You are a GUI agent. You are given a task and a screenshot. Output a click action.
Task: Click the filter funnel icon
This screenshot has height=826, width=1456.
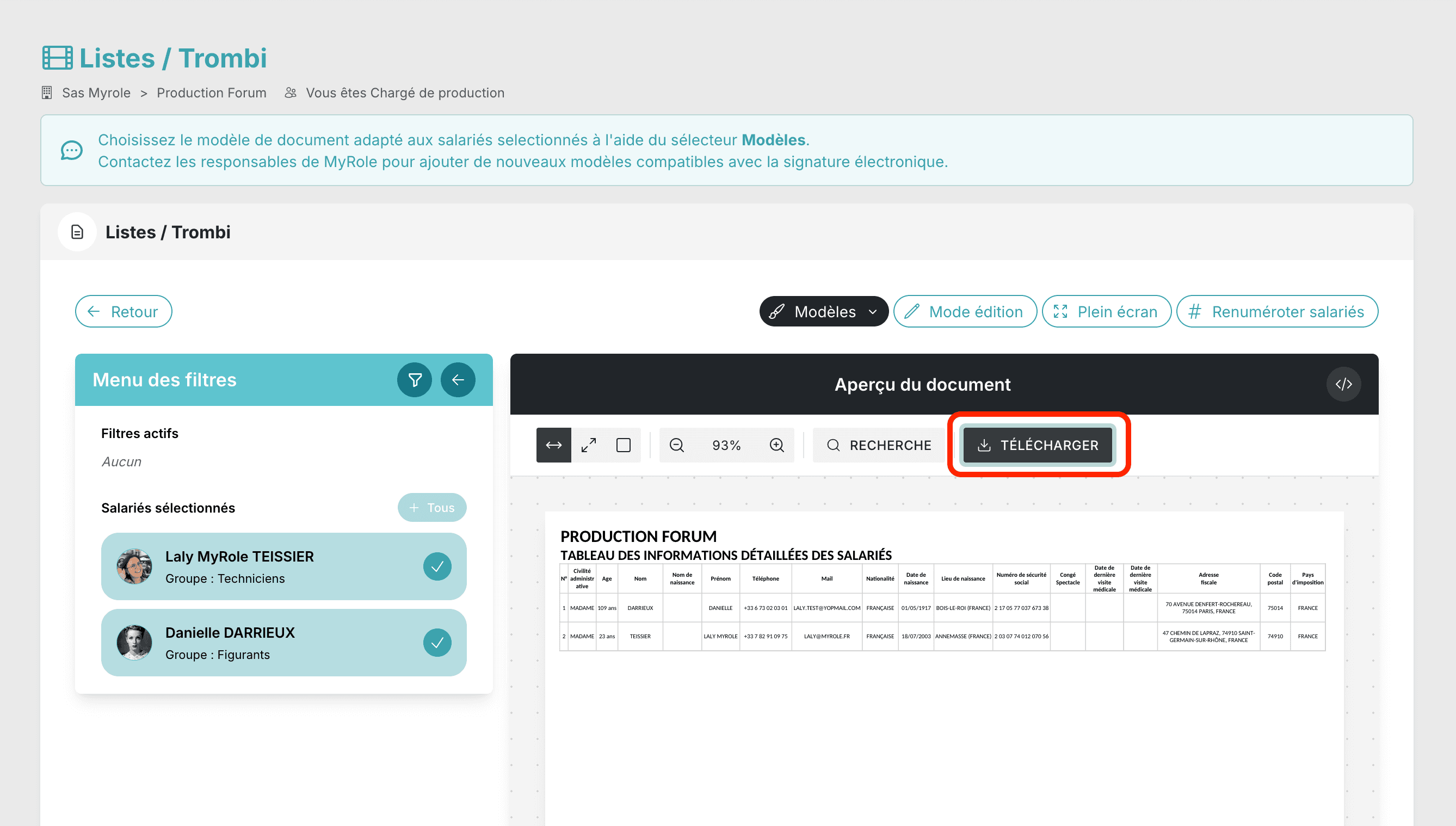[x=415, y=379]
